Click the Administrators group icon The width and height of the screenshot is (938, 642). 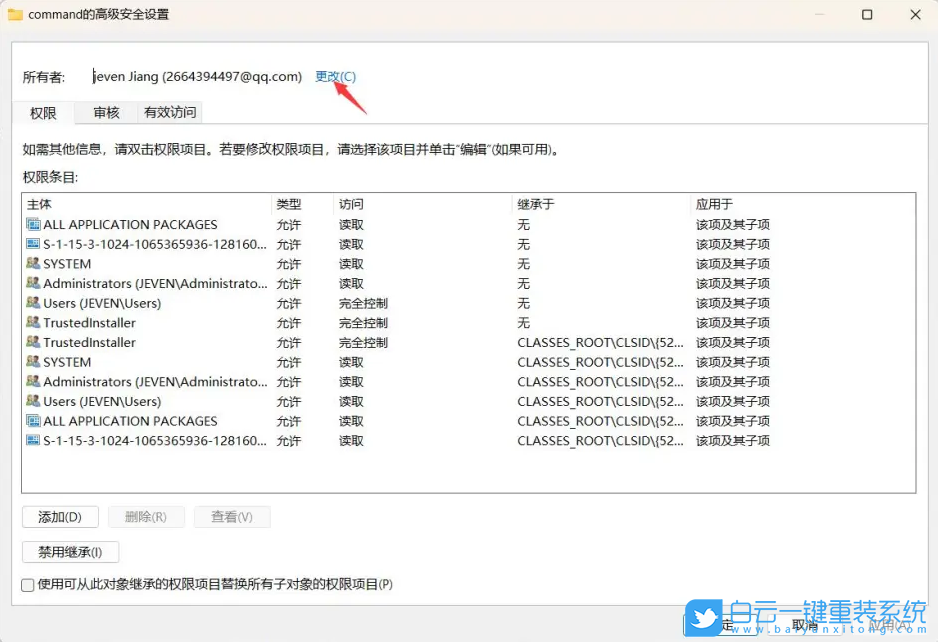pyautogui.click(x=33, y=283)
